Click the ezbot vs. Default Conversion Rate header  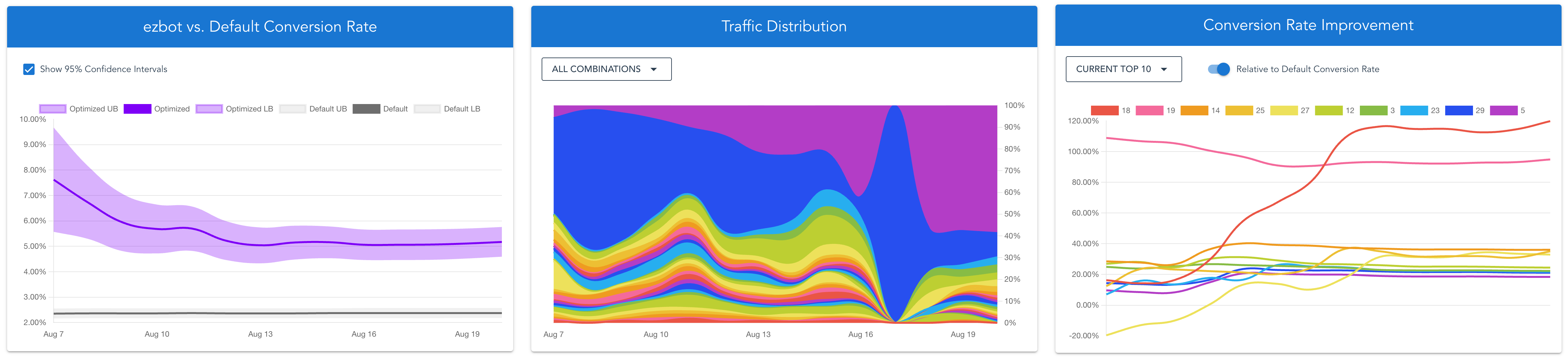260,27
